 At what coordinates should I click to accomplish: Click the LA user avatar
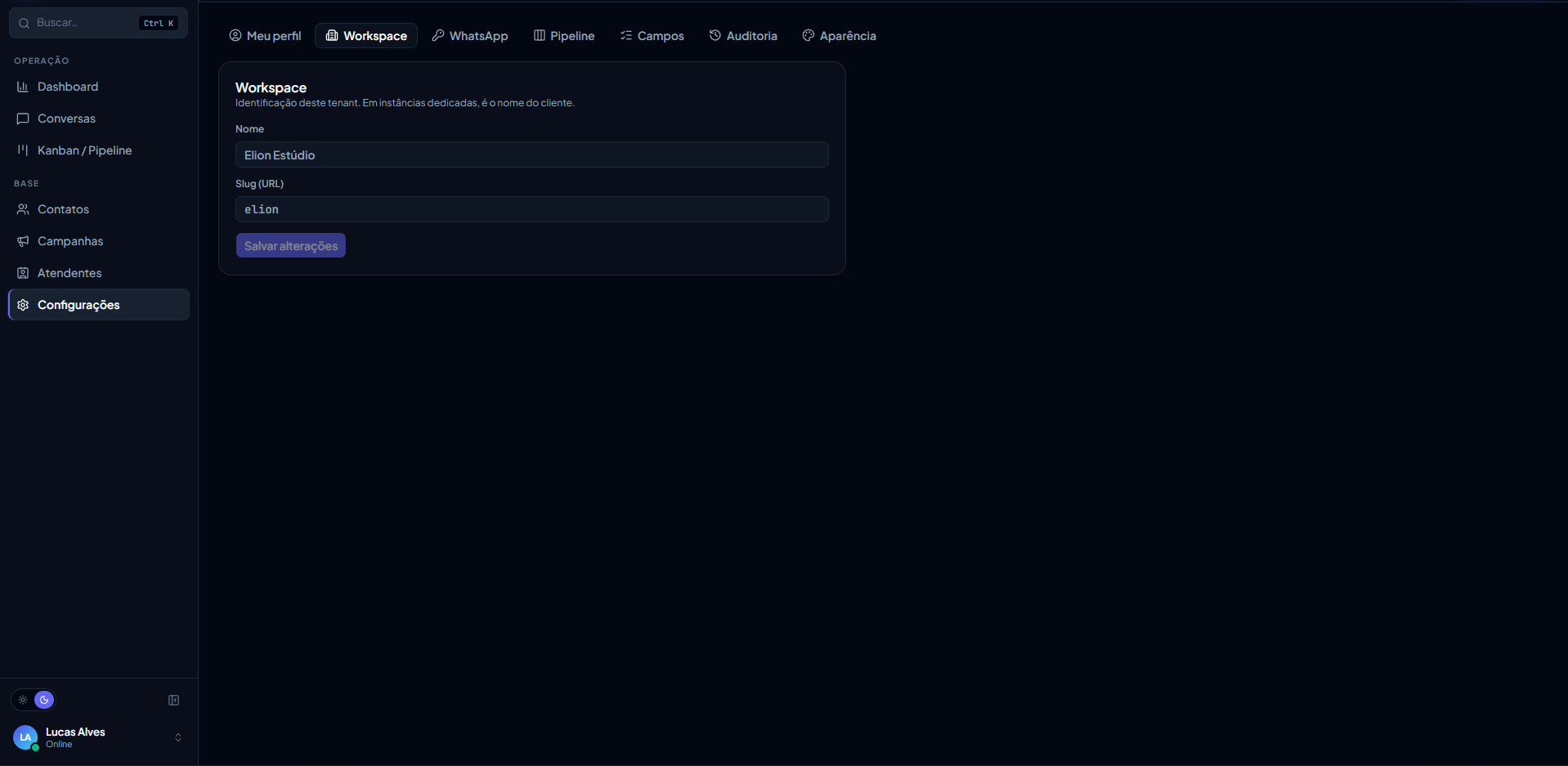(25, 737)
